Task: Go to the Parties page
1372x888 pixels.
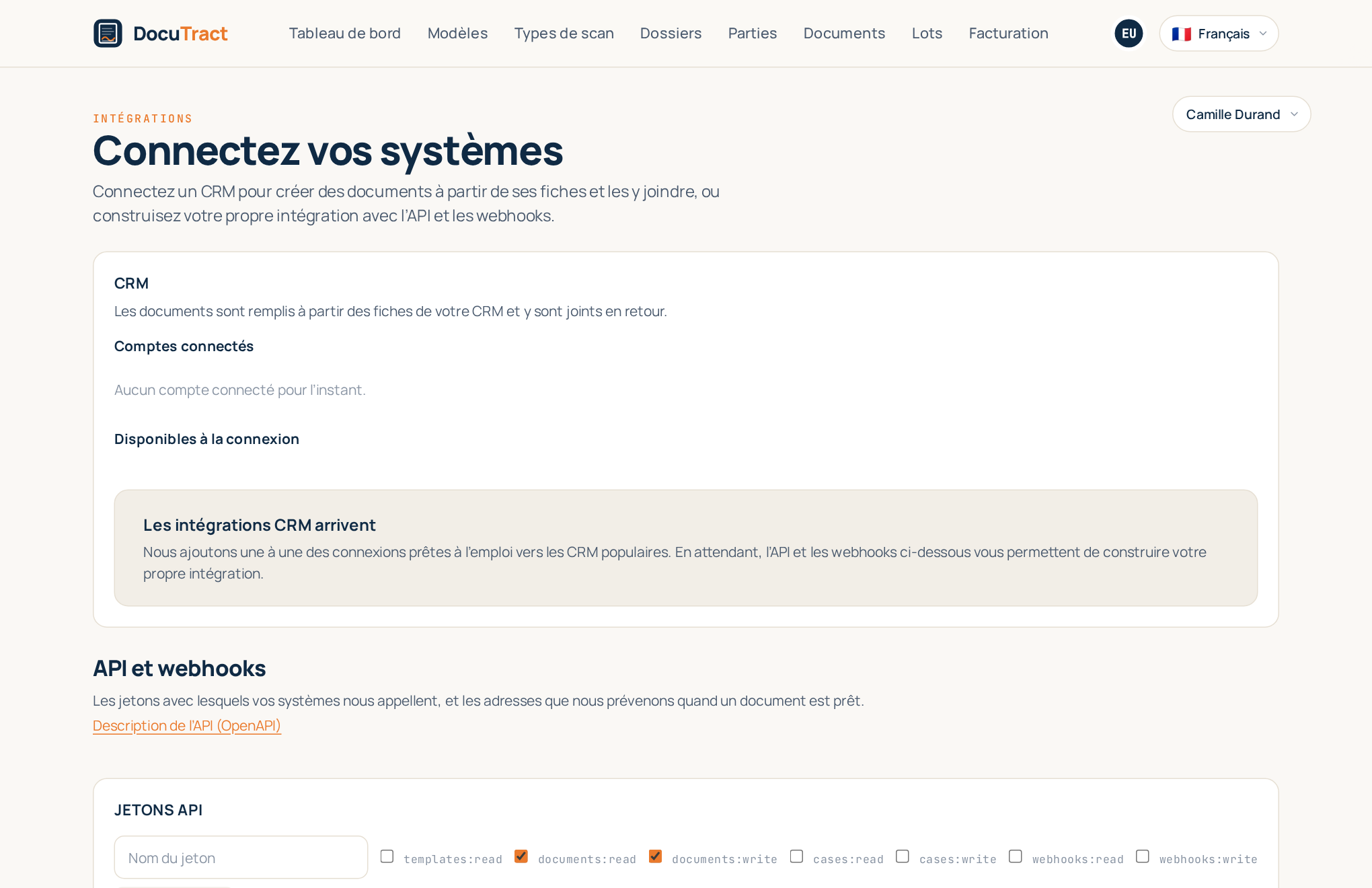Action: [x=753, y=33]
